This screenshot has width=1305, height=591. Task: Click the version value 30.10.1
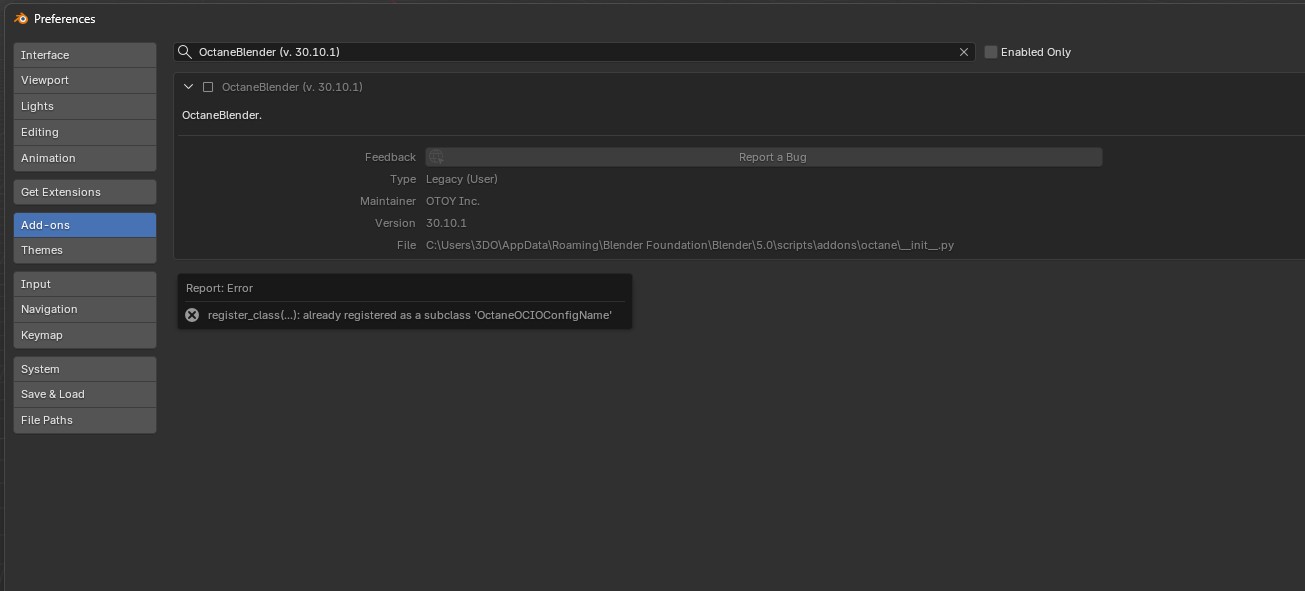(446, 223)
